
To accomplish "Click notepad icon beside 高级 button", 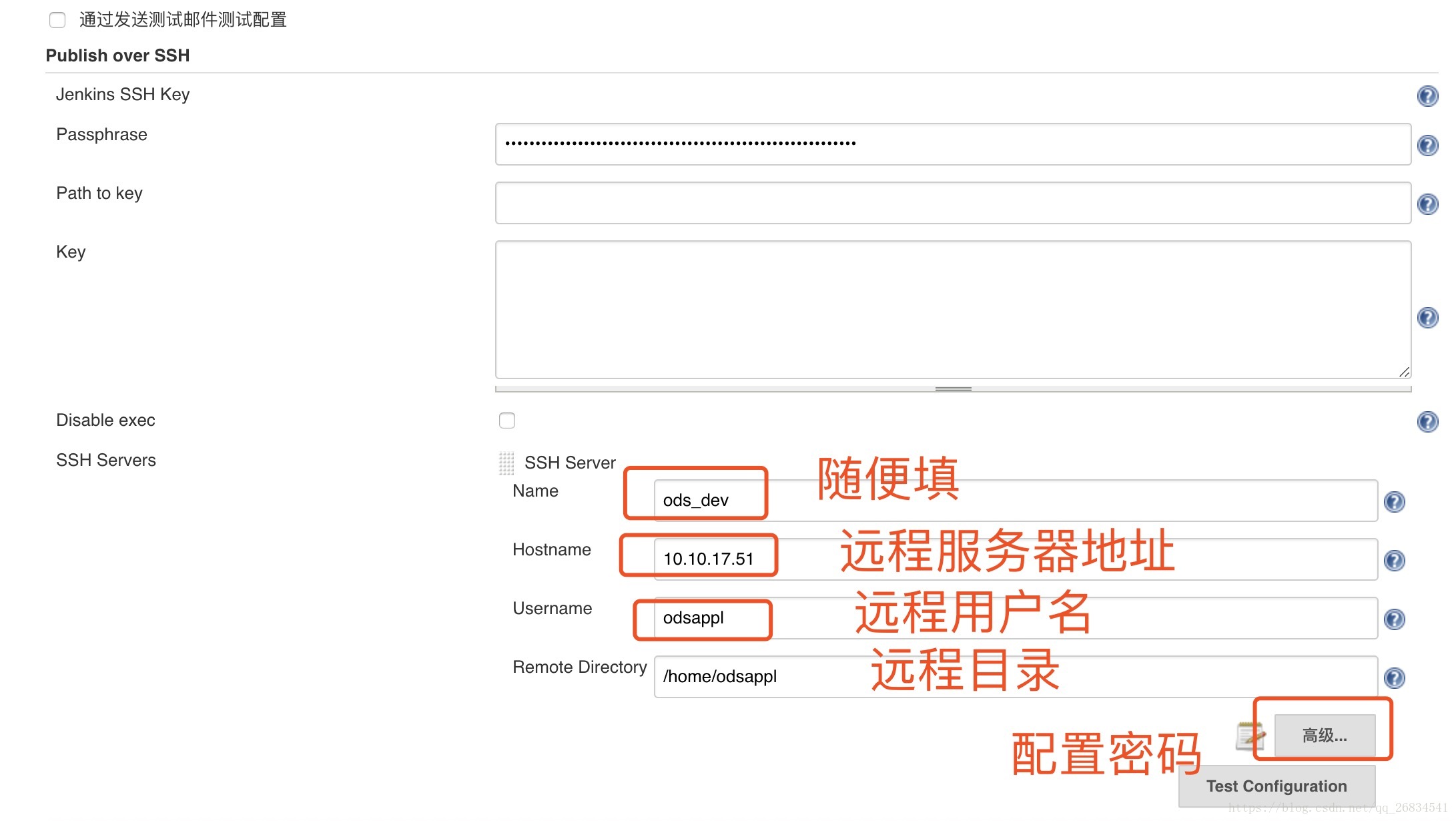I will (1249, 736).
